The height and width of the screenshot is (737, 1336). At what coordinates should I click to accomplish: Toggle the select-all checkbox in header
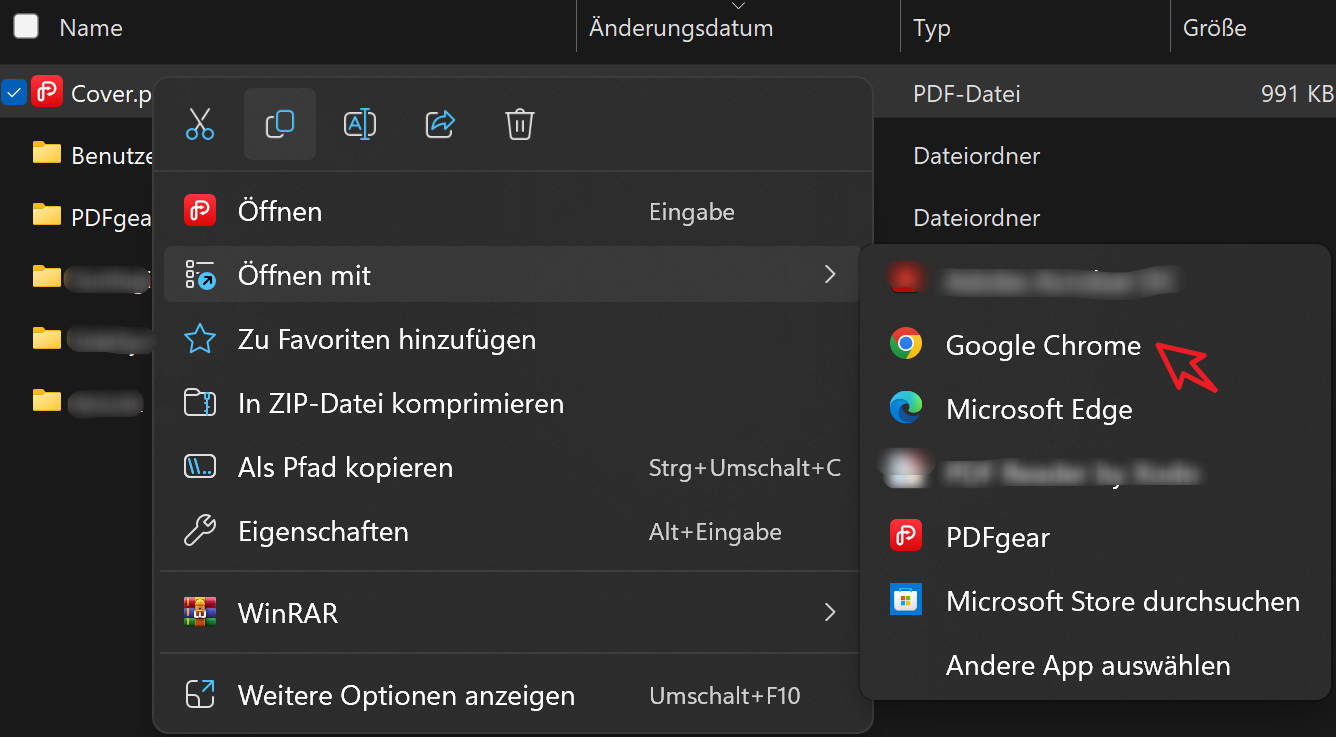coord(26,27)
